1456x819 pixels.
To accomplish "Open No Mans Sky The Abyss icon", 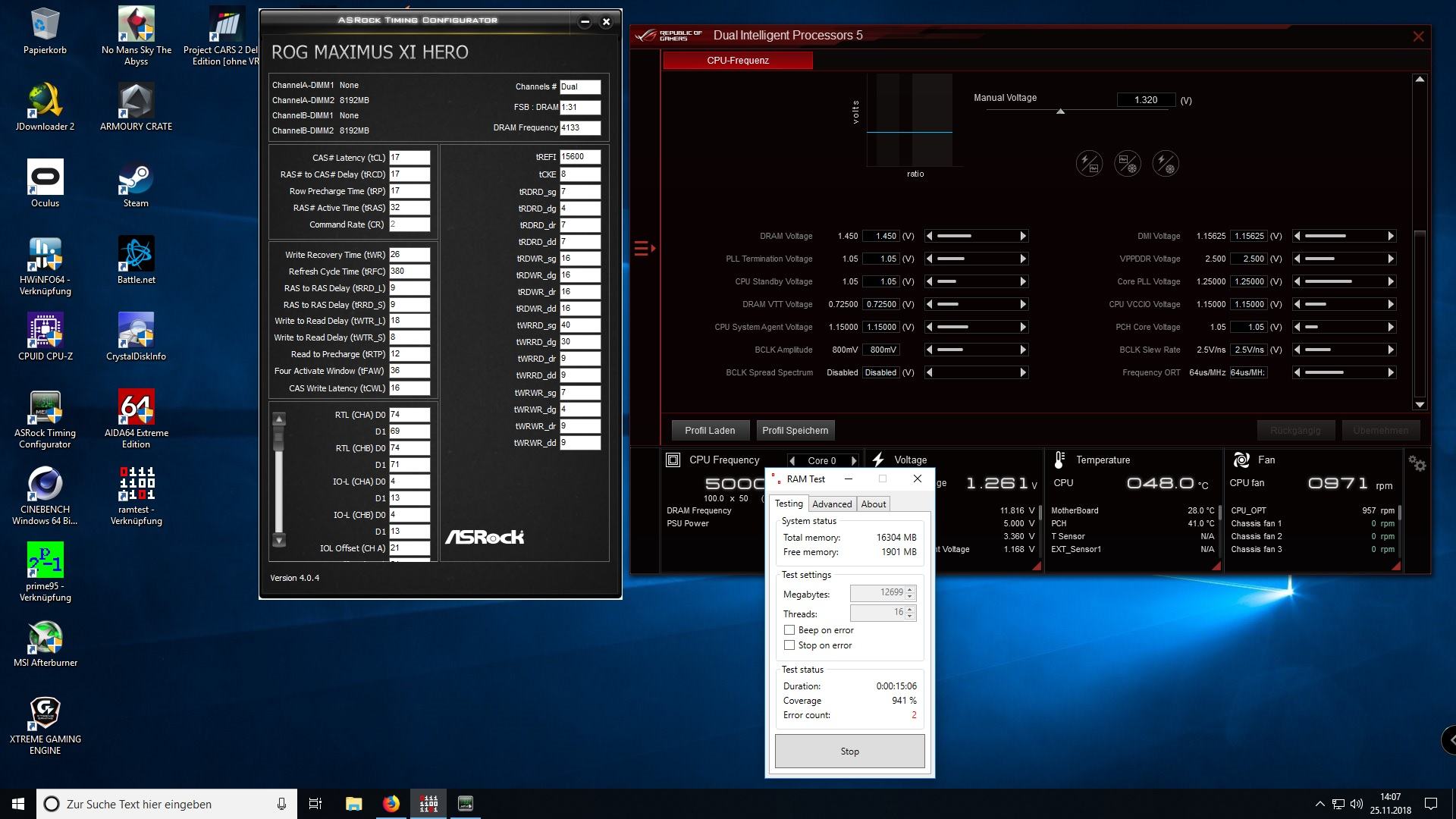I will (136, 36).
